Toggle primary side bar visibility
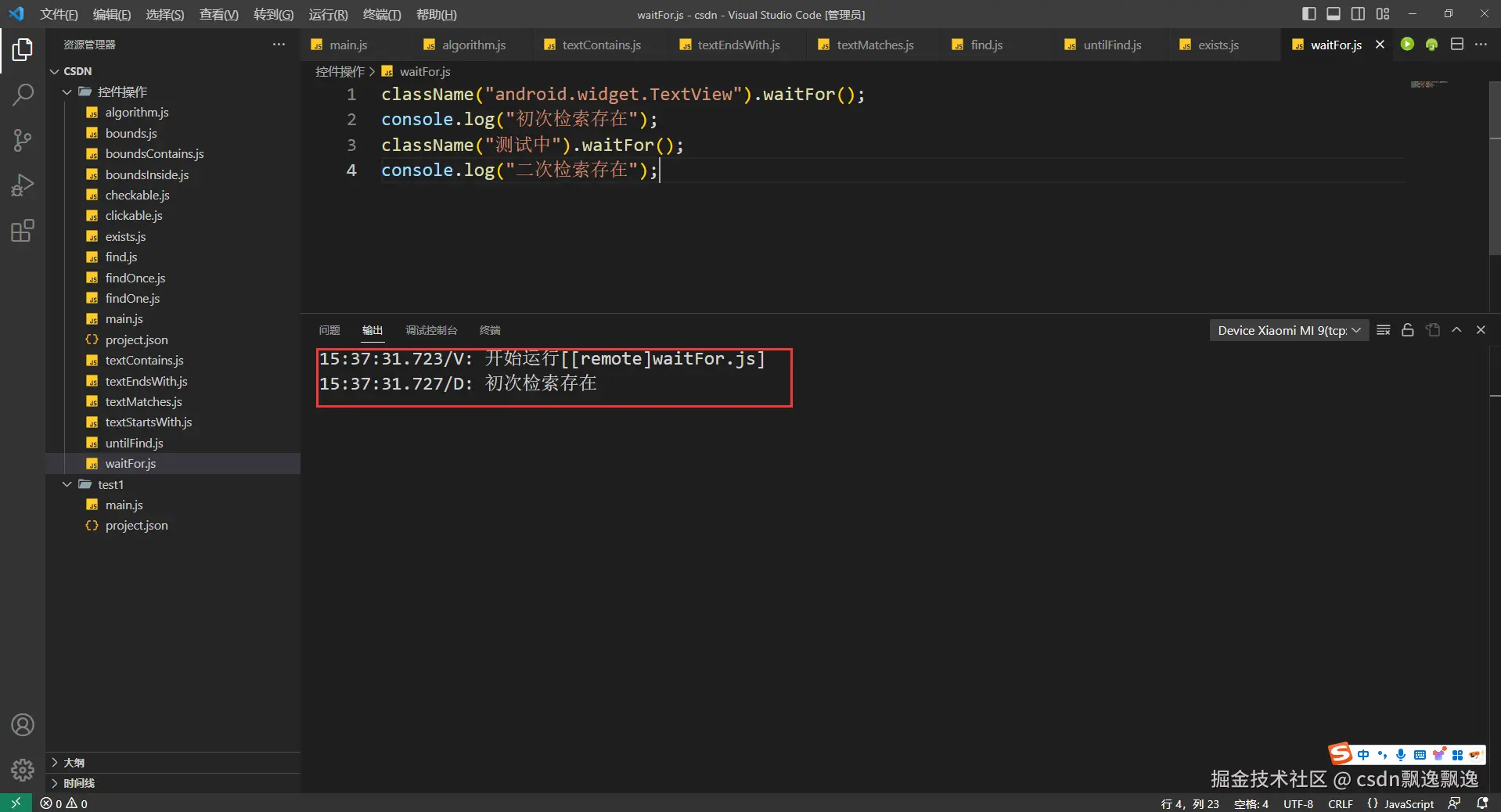This screenshot has height=812, width=1501. click(x=1308, y=14)
